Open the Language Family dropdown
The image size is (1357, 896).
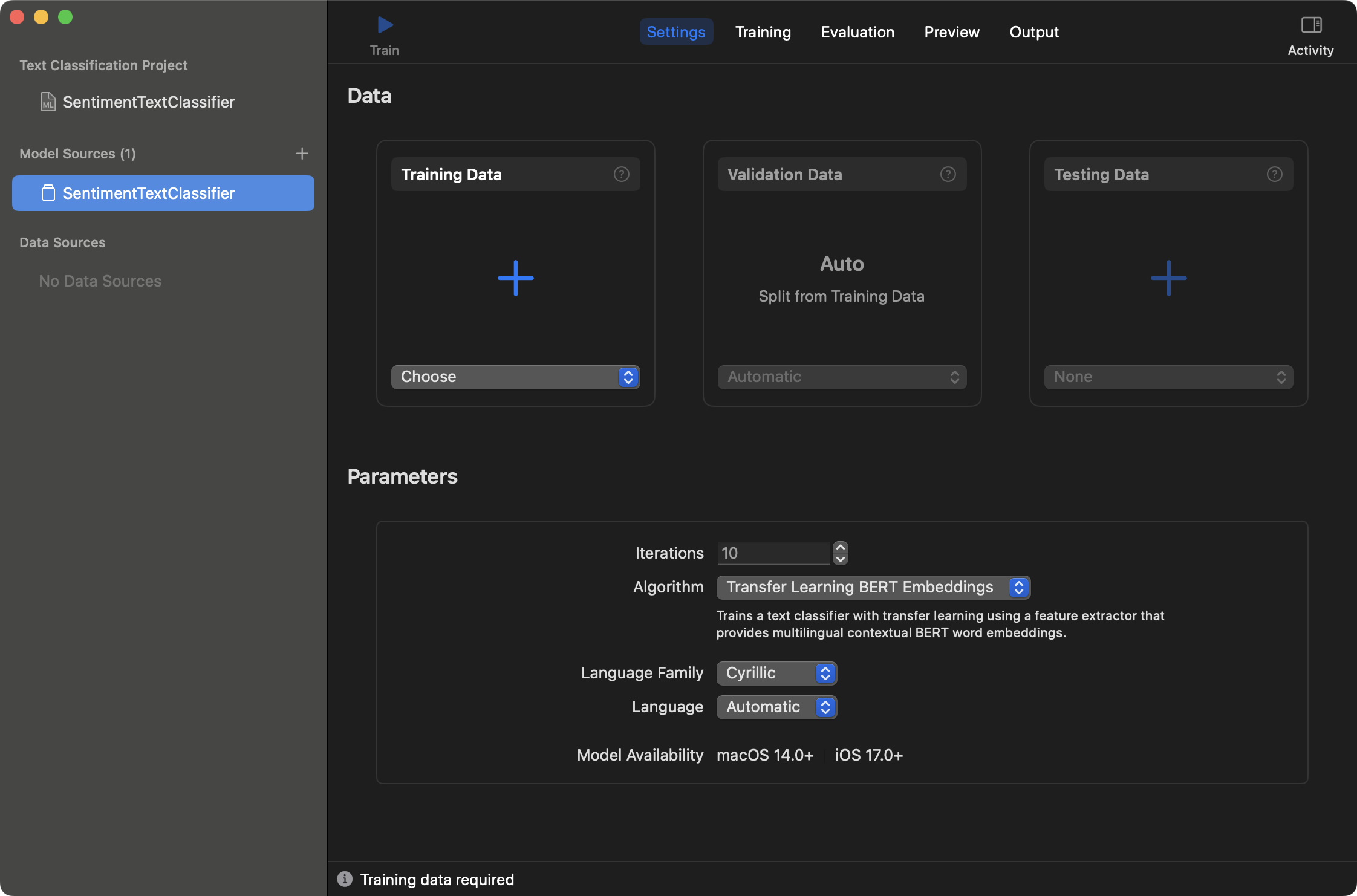[776, 673]
